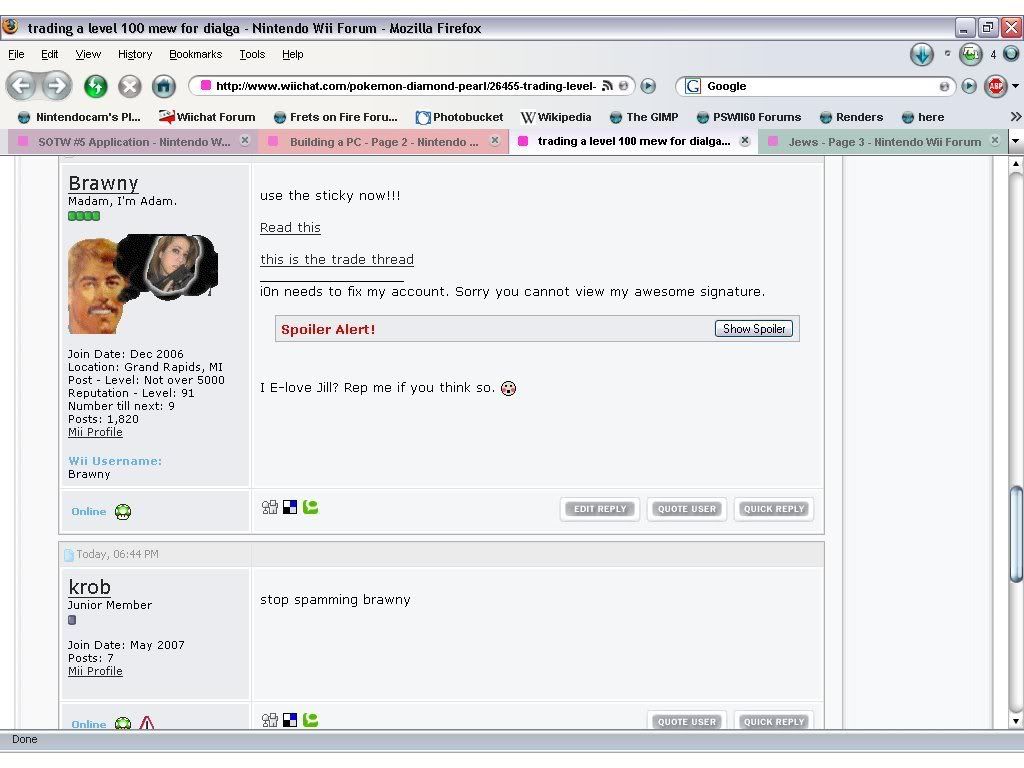This screenshot has height=768, width=1024.
Task: Open Brawny's username profile link
Action: [103, 183]
